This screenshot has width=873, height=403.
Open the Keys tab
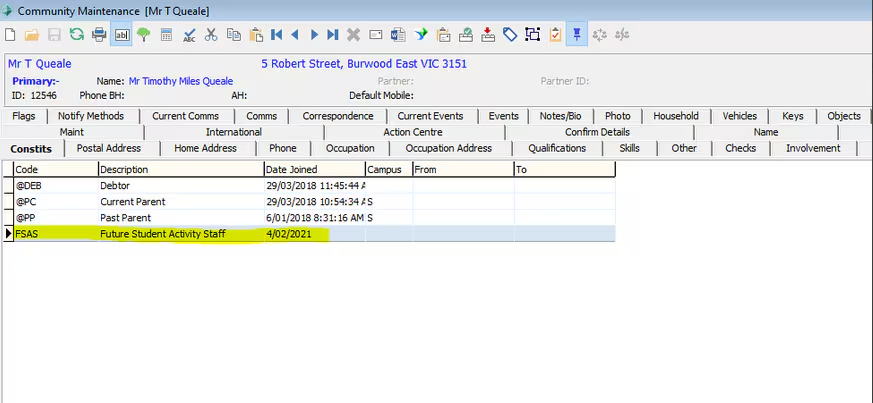(x=792, y=116)
